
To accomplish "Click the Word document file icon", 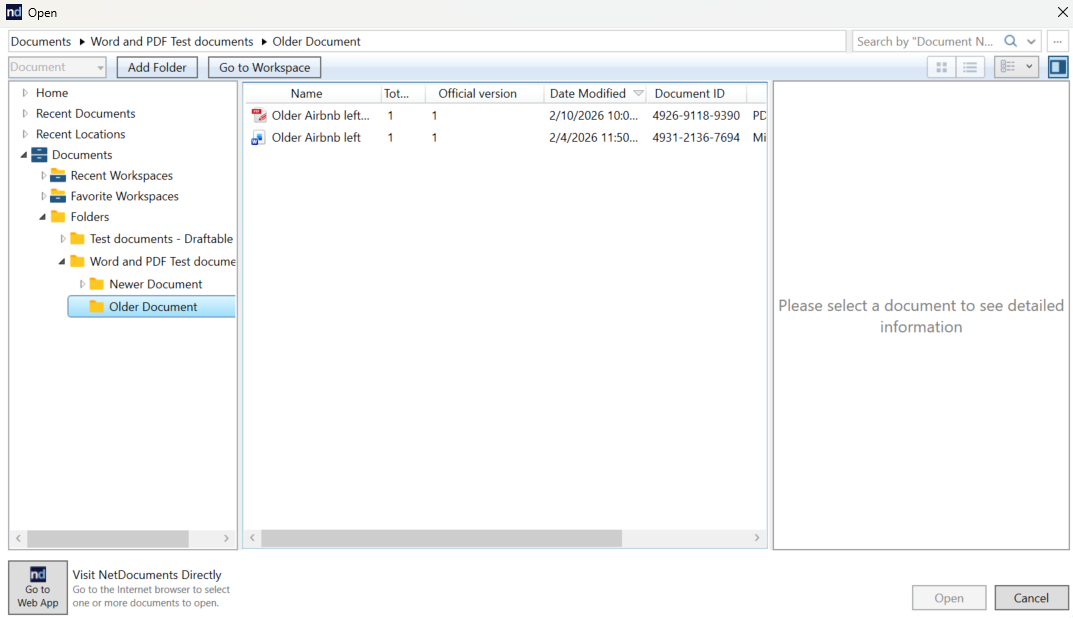I will [x=259, y=138].
